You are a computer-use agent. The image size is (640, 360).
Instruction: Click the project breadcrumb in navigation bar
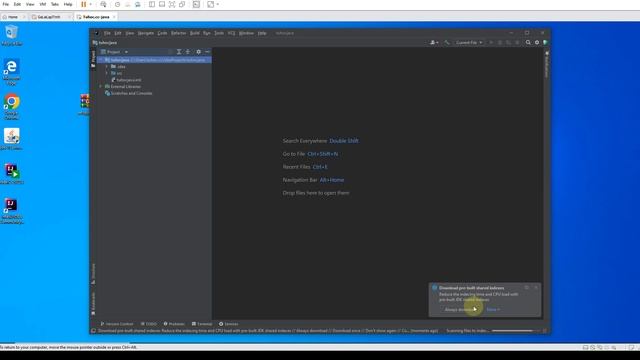105,42
